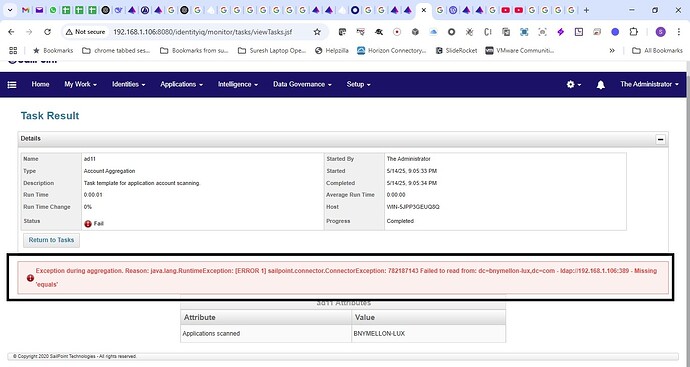Click the browser Back arrow
Image resolution: width=690 pixels, height=367 pixels.
pos(11,32)
